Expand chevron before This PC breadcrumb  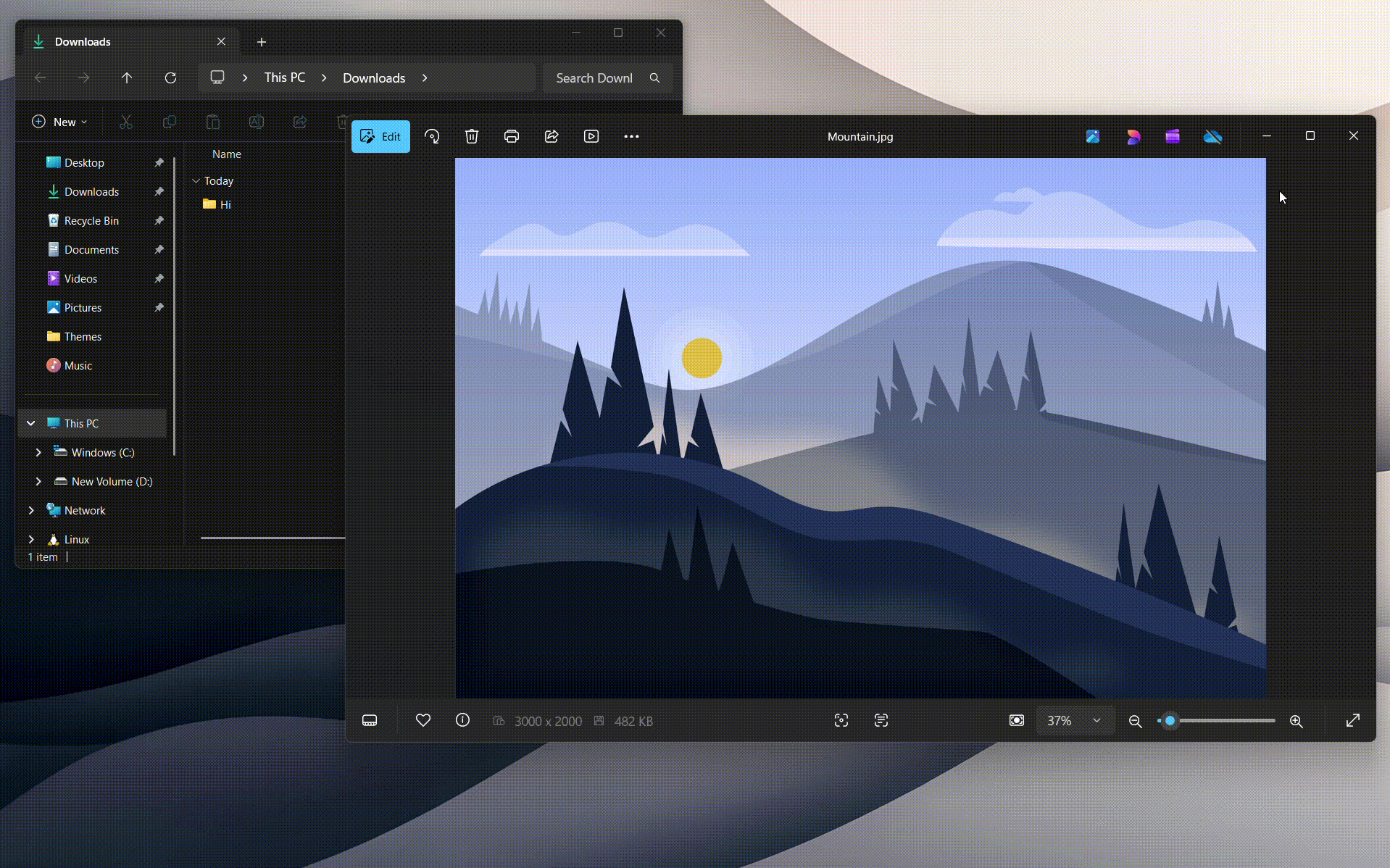pos(245,78)
